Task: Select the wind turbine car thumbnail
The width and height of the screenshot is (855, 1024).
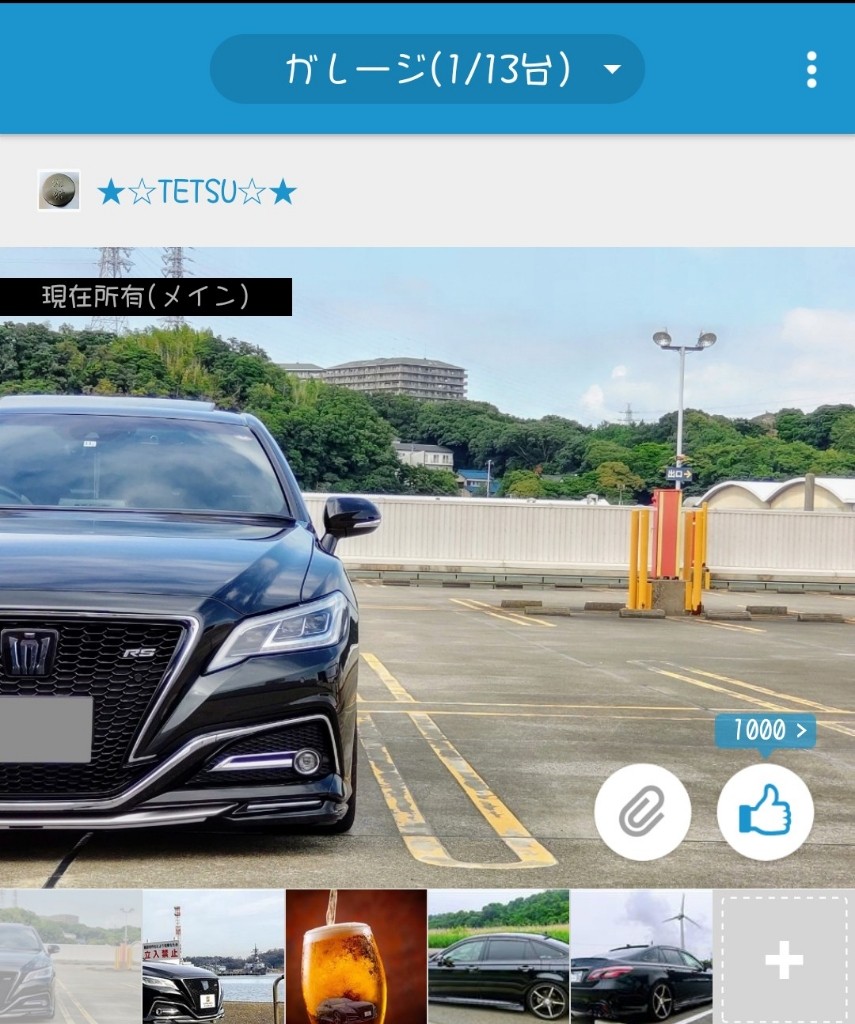Action: click(641, 956)
